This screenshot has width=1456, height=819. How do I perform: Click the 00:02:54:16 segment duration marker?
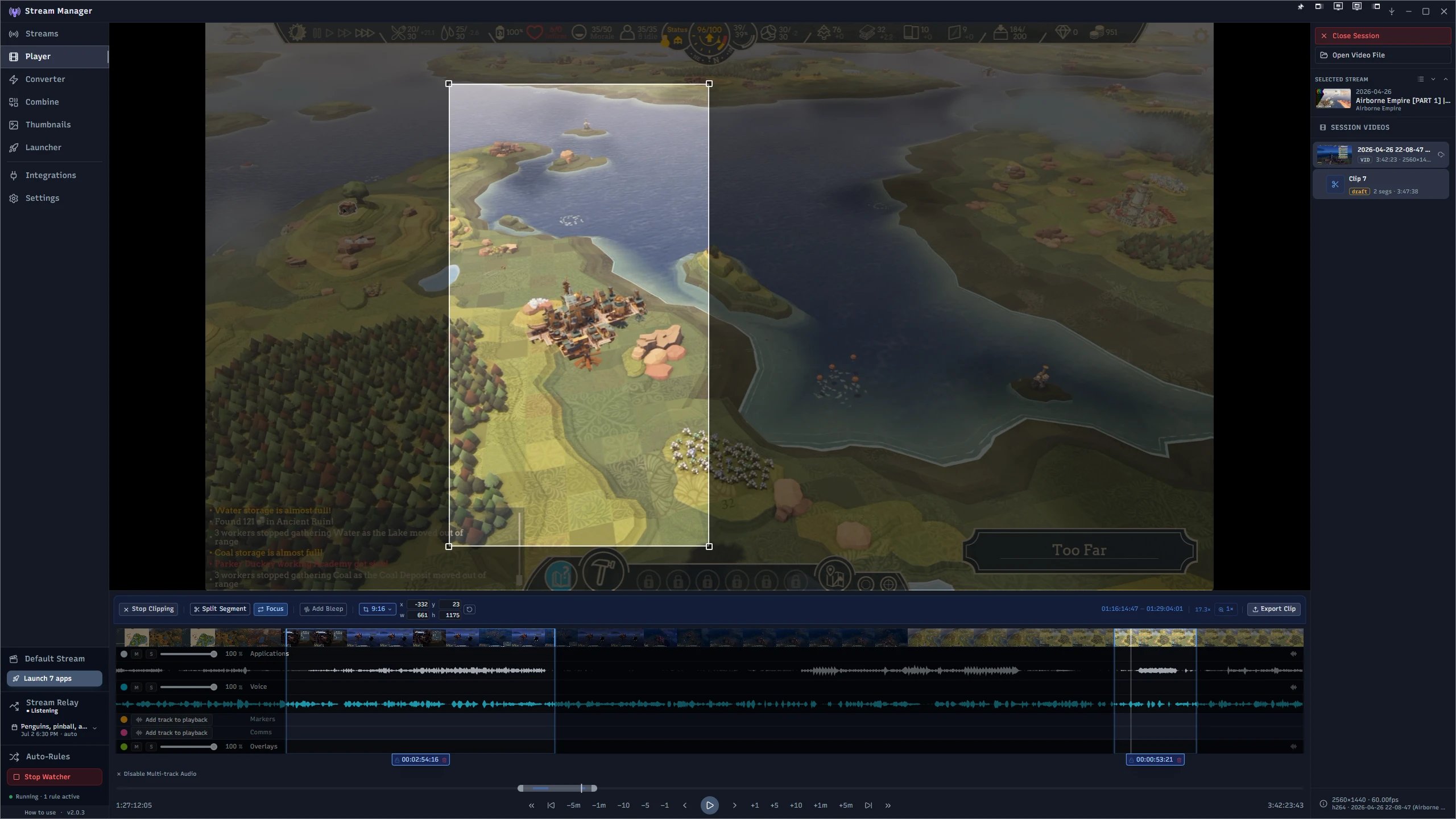pyautogui.click(x=420, y=759)
